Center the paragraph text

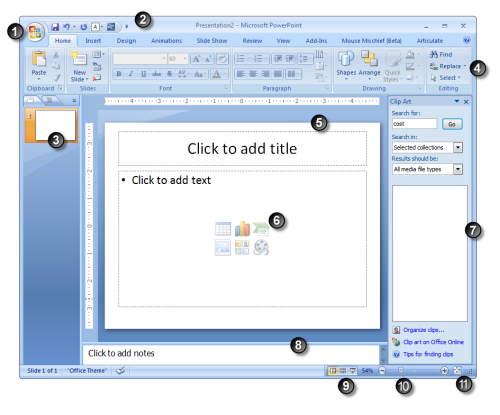253,74
